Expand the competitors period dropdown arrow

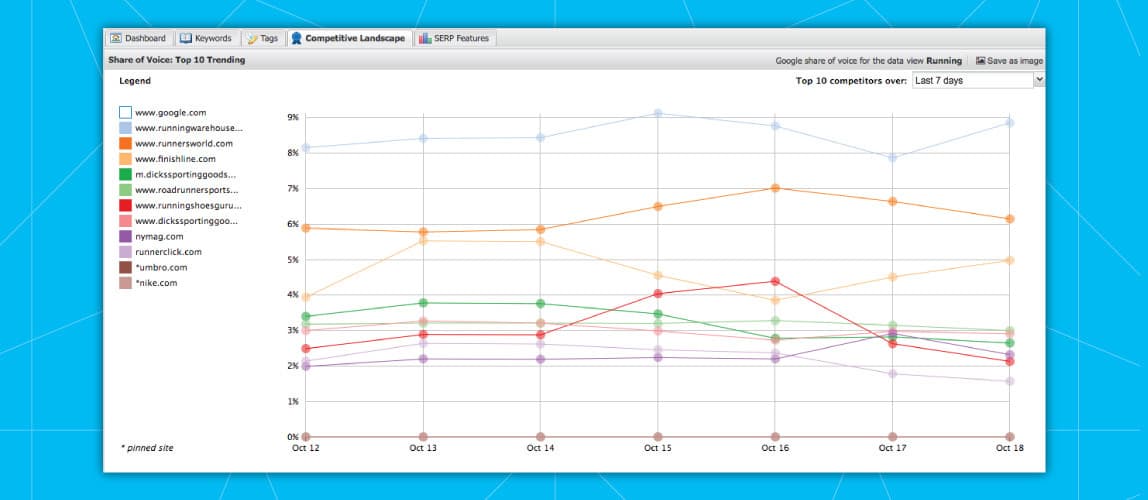(1039, 80)
